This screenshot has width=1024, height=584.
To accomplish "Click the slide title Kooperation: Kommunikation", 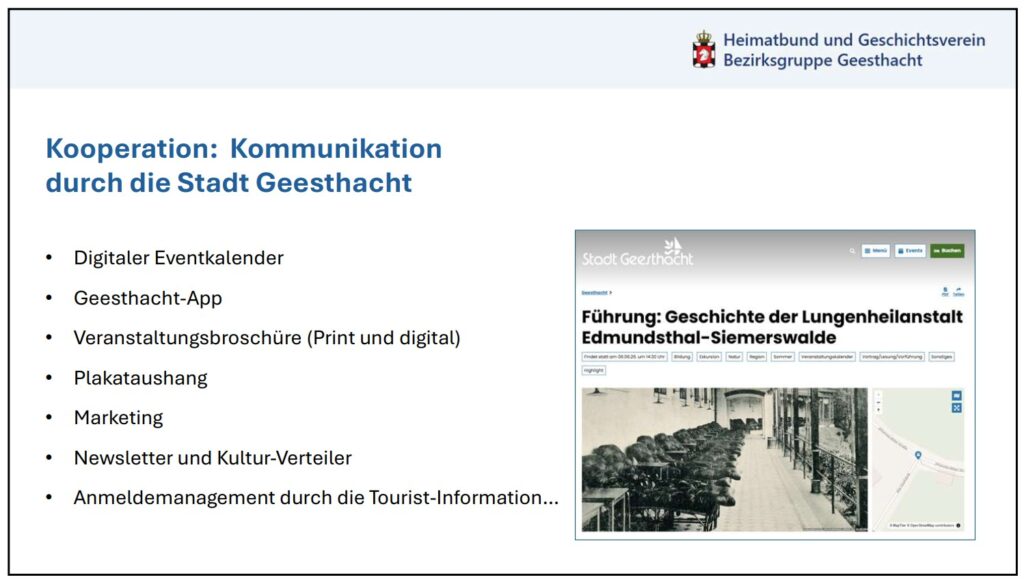I will (244, 165).
